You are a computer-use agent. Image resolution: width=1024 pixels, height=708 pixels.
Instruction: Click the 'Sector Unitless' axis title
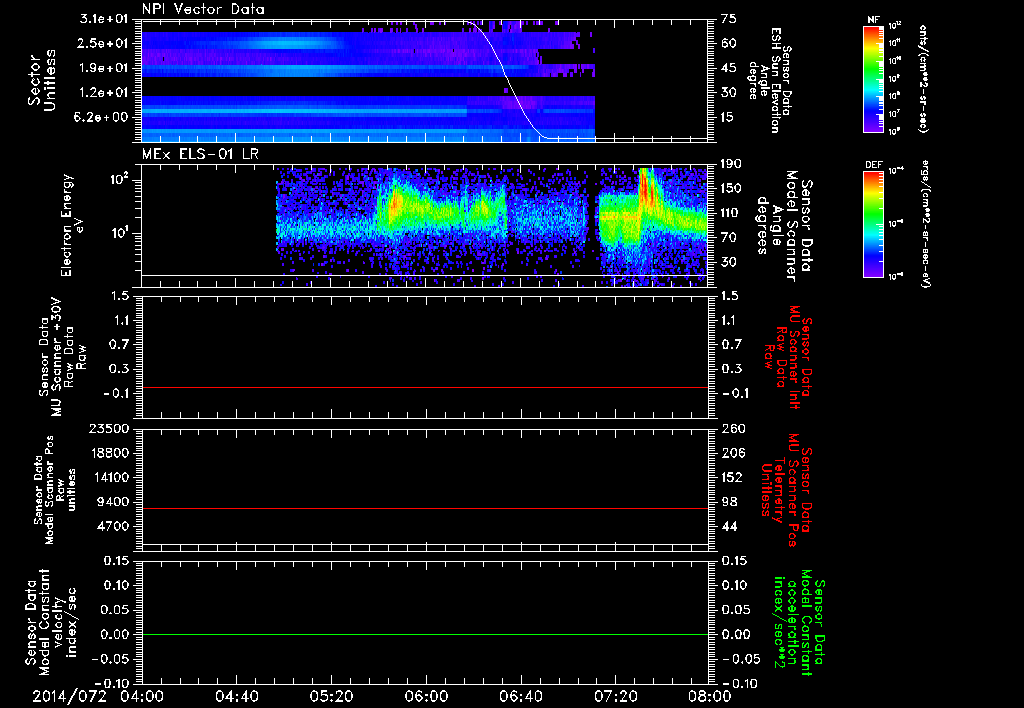(x=42, y=80)
